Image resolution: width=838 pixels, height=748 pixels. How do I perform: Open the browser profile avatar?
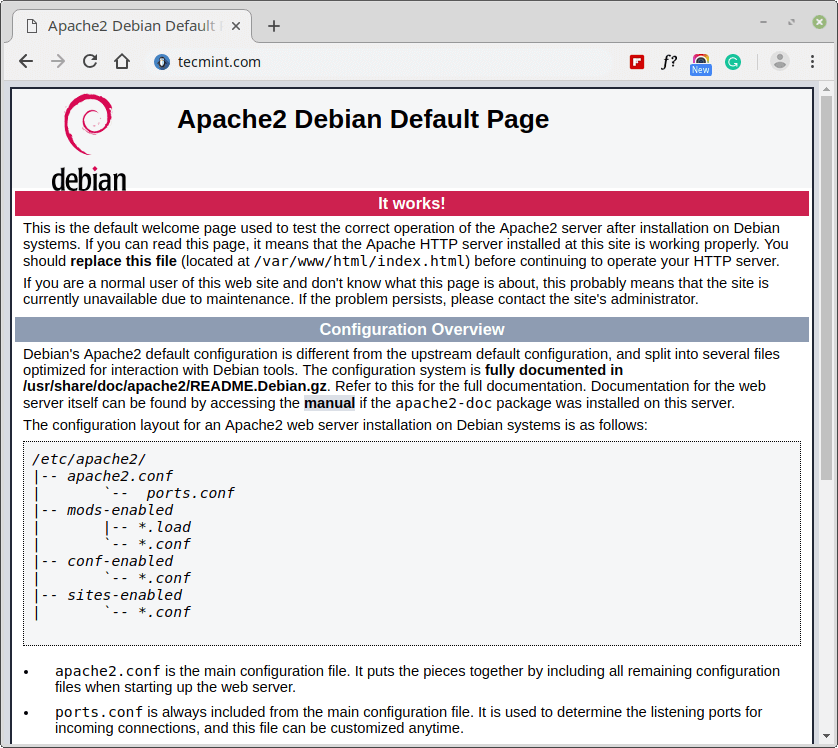click(x=779, y=61)
